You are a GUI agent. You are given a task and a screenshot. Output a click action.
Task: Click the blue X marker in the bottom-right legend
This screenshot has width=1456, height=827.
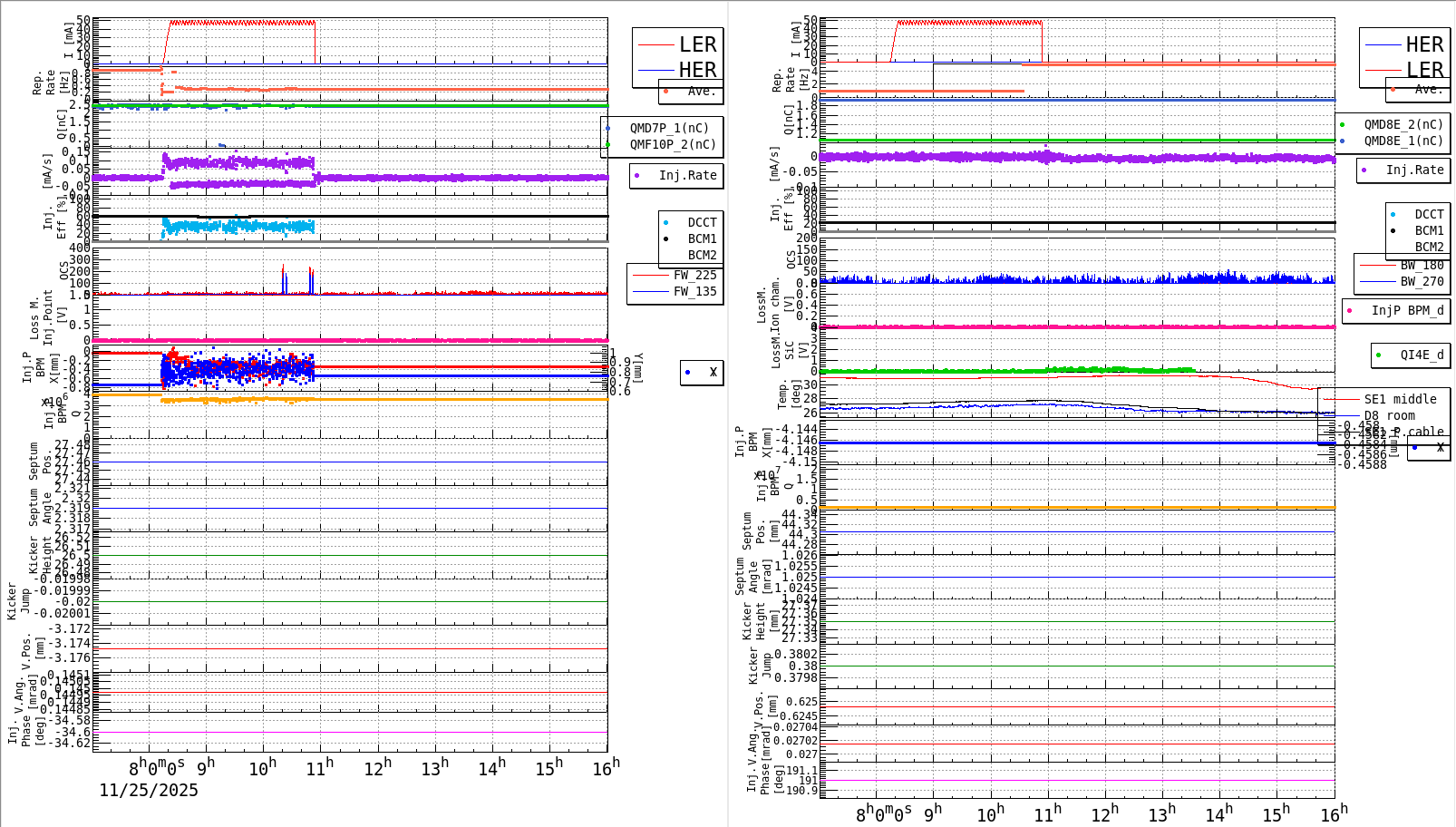tap(1416, 448)
